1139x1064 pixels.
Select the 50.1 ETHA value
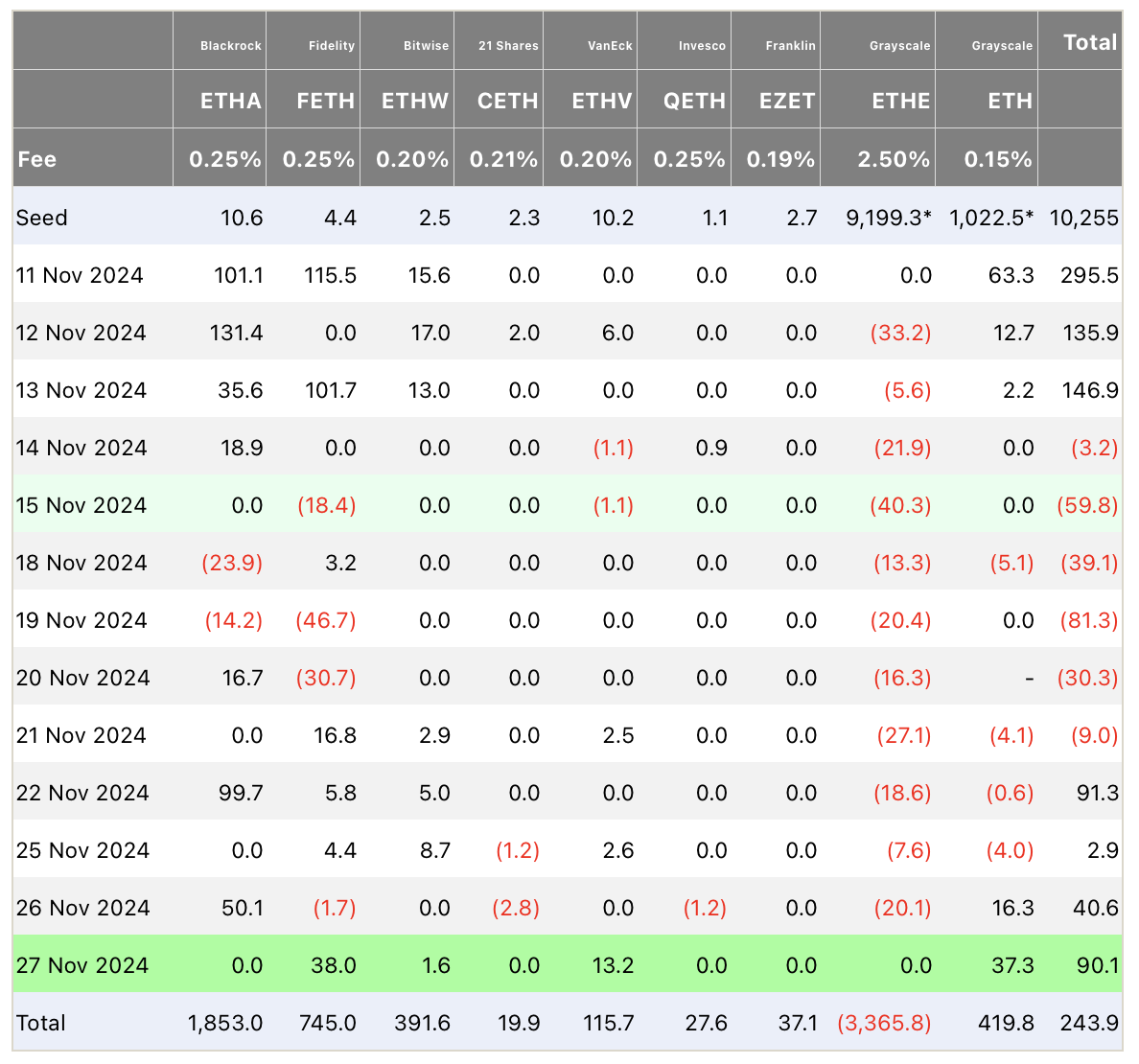coord(242,907)
